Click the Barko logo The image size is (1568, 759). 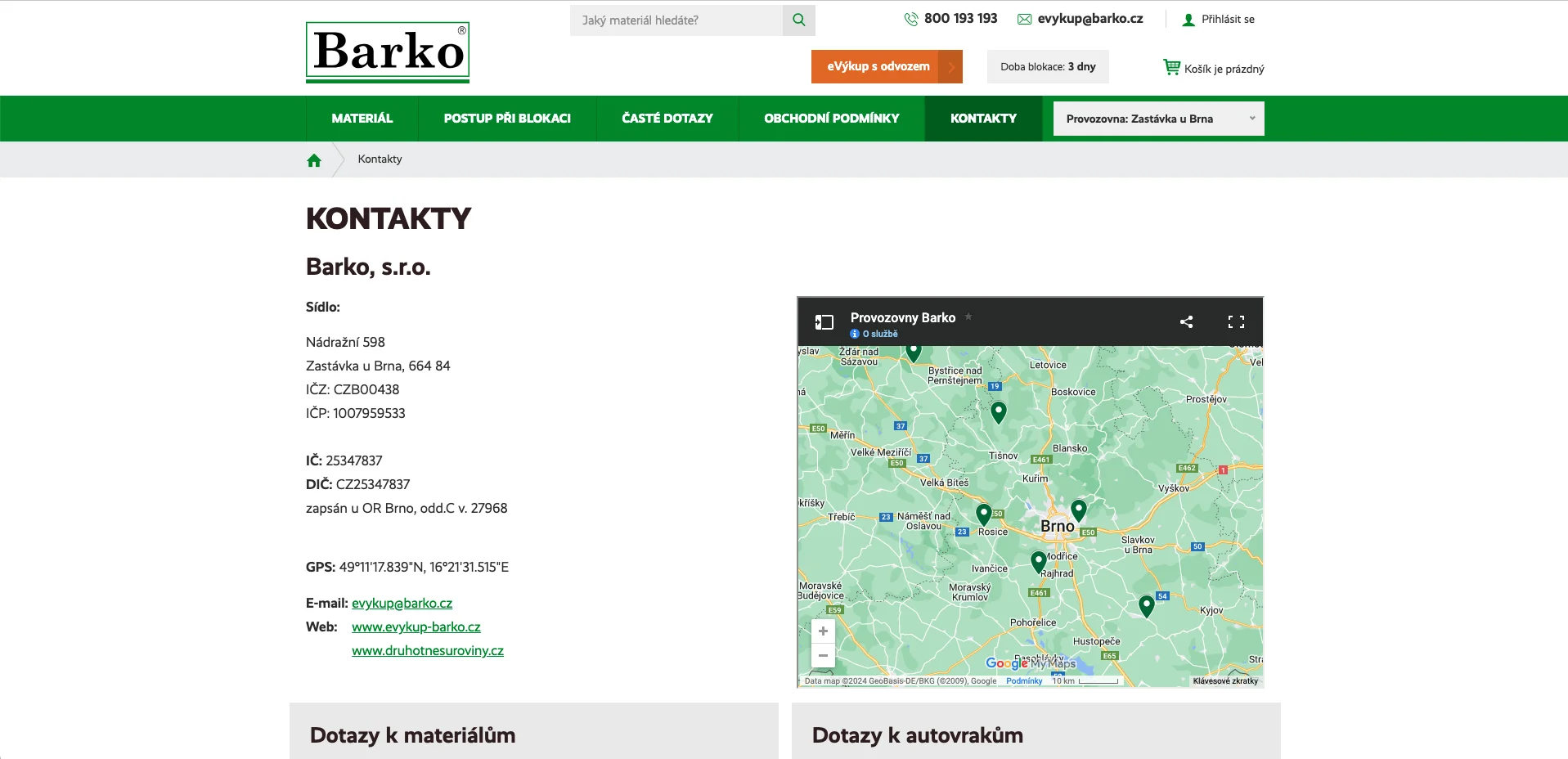click(x=388, y=52)
